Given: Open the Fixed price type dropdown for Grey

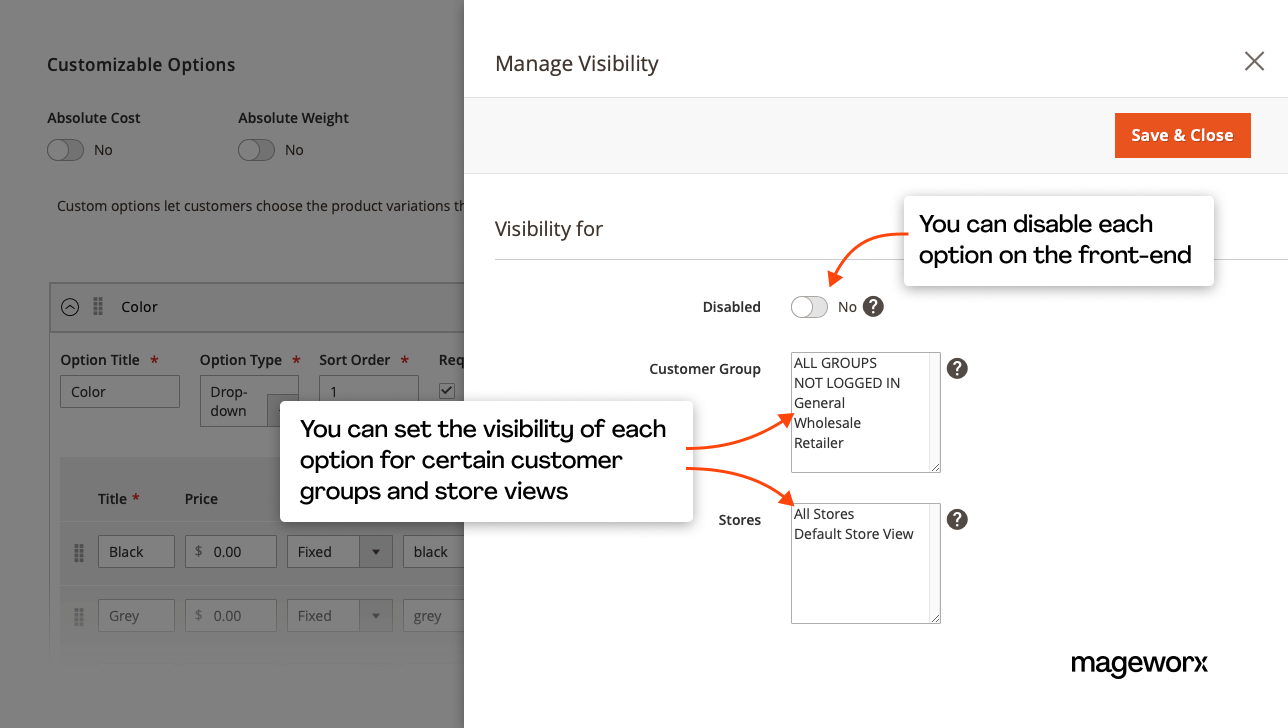Looking at the screenshot, I should [377, 615].
